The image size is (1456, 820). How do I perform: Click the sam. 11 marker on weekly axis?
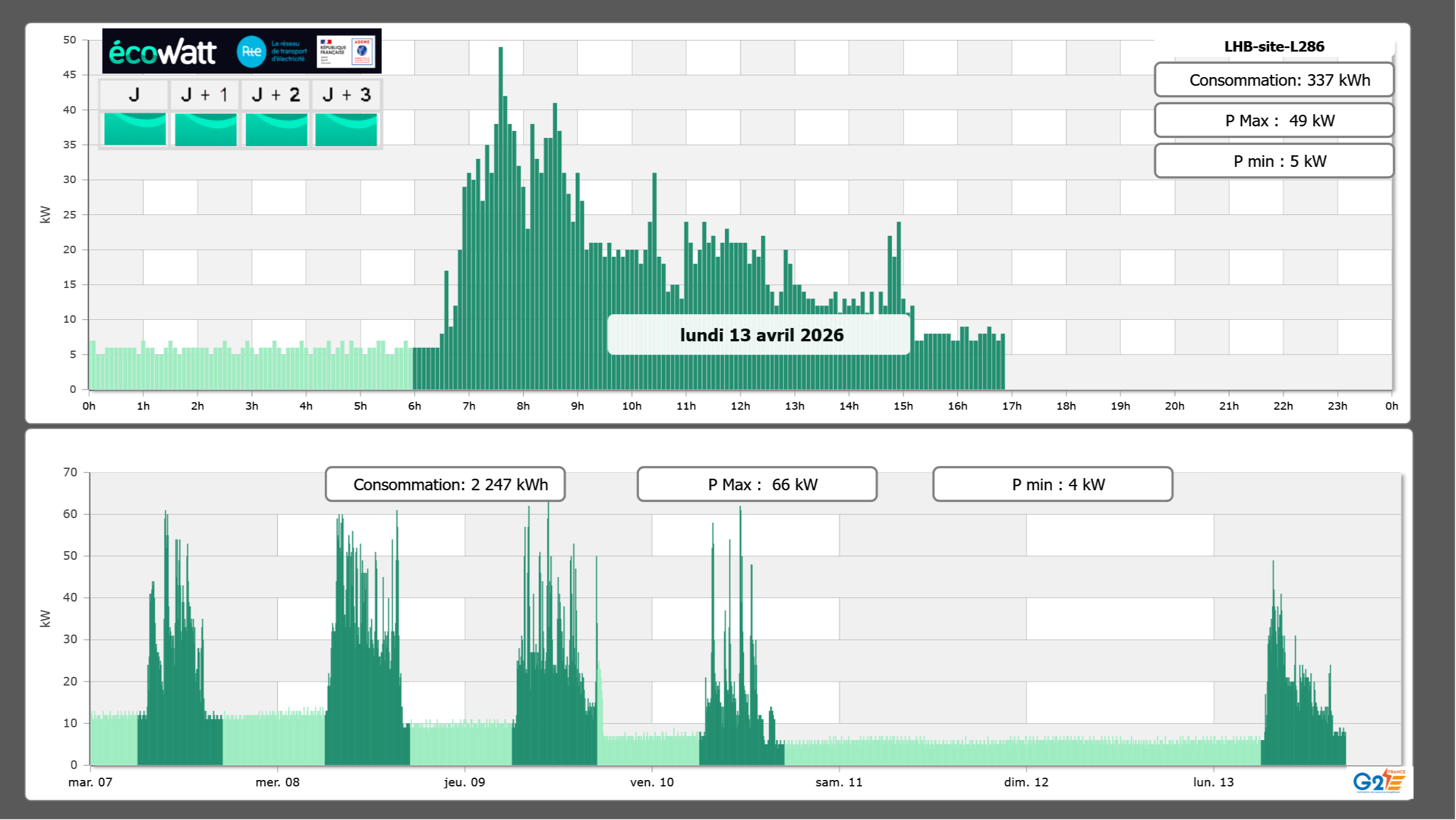tap(838, 782)
